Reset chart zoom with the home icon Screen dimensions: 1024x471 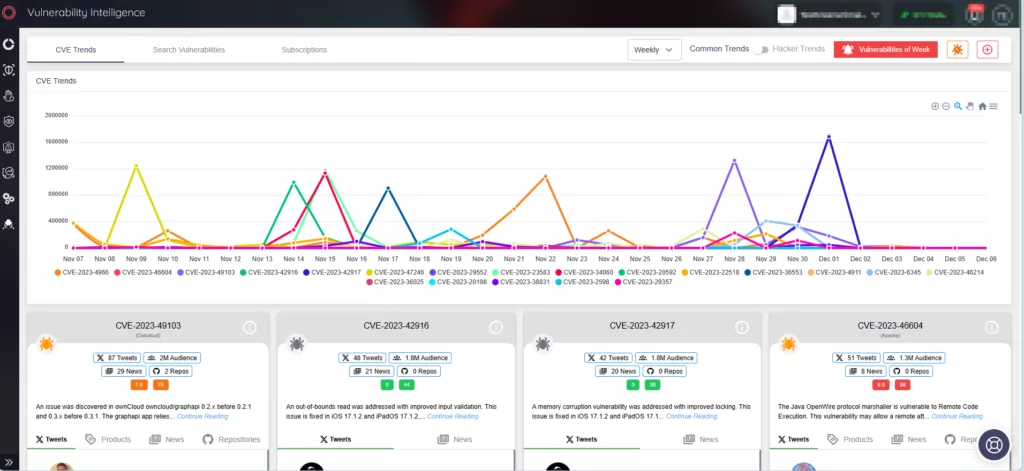point(982,106)
